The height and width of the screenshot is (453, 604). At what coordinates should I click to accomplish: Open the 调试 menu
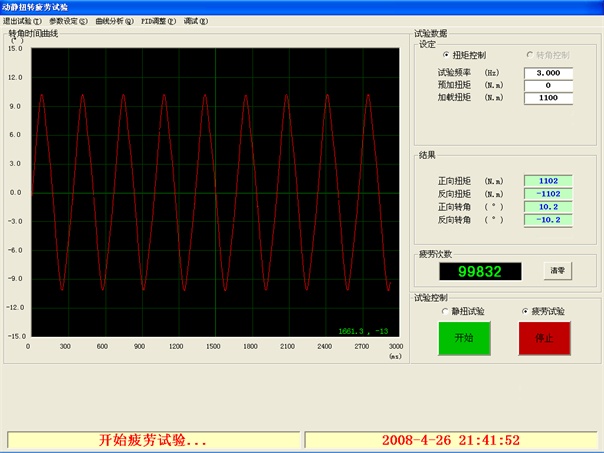tap(196, 20)
